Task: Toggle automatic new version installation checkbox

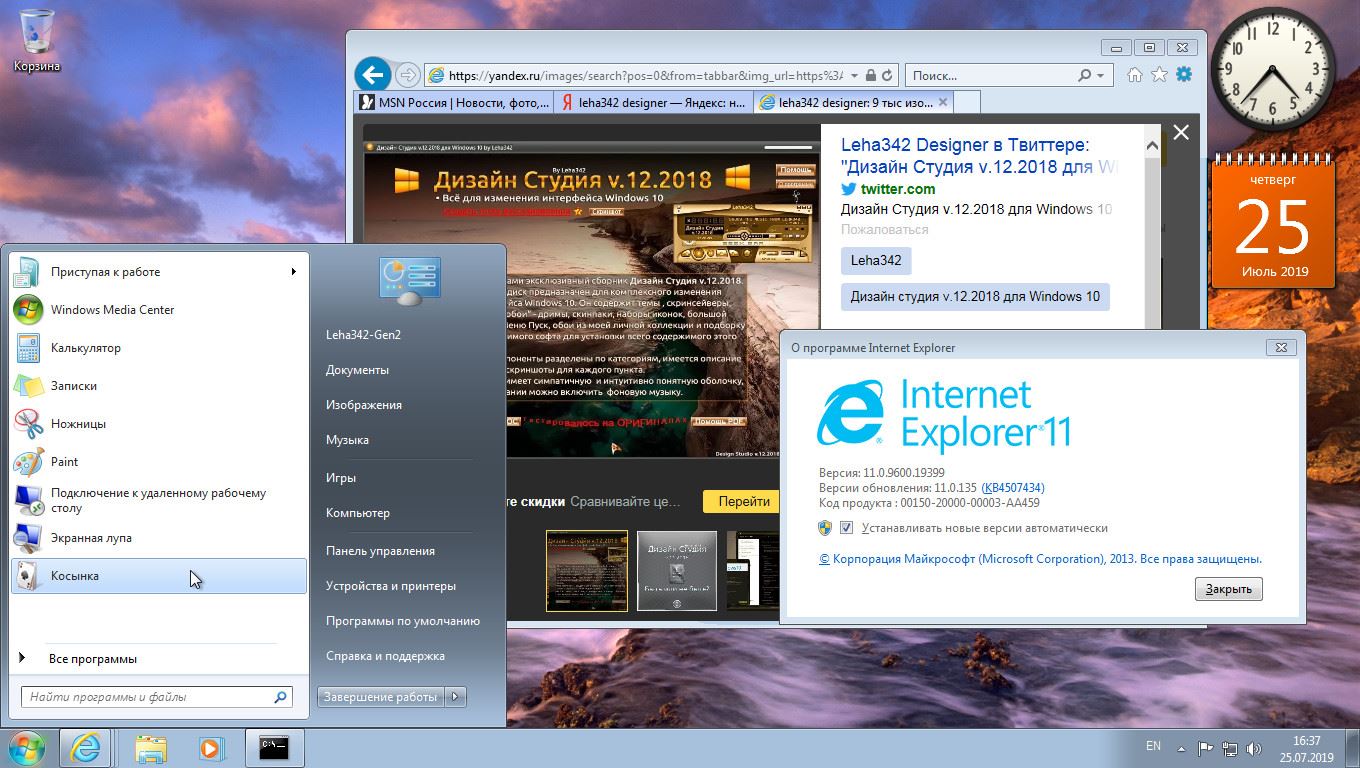Action: [846, 528]
